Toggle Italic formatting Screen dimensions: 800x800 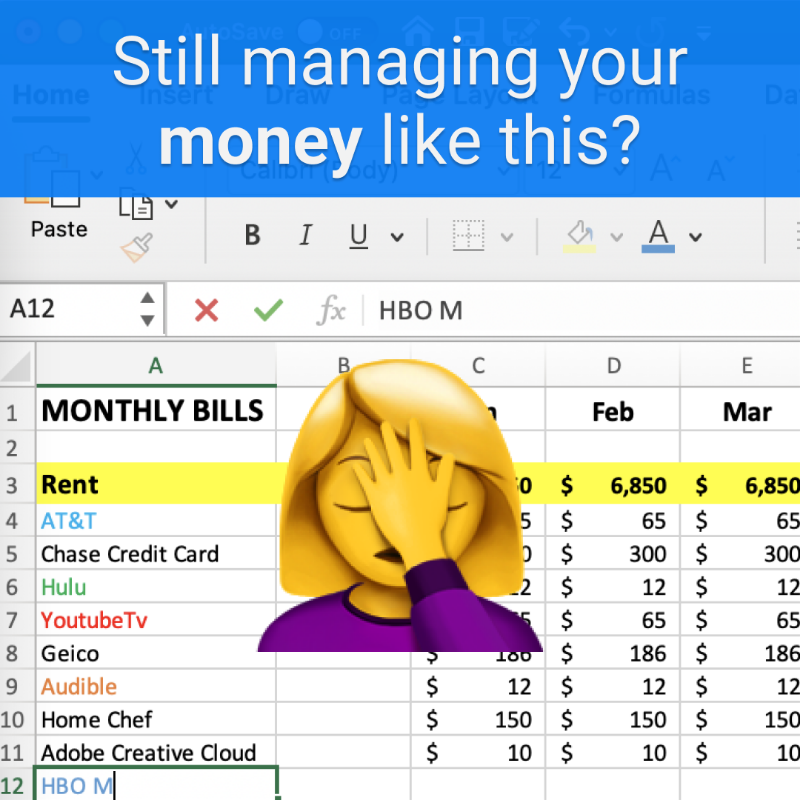point(306,235)
